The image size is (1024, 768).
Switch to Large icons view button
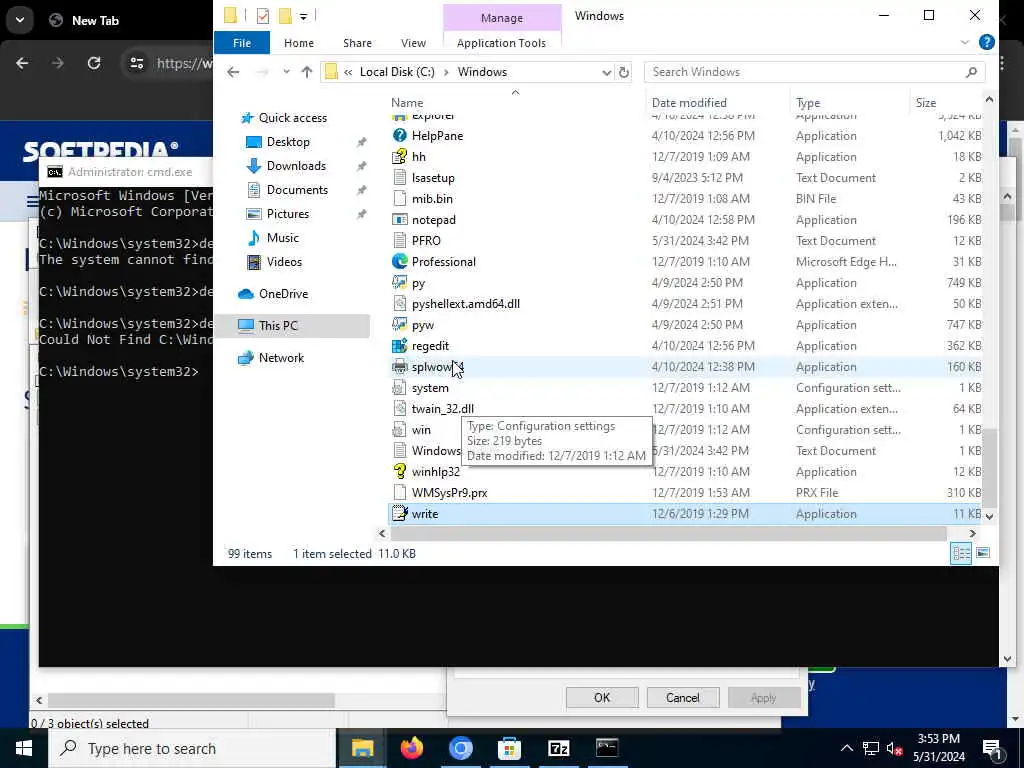[x=983, y=554]
